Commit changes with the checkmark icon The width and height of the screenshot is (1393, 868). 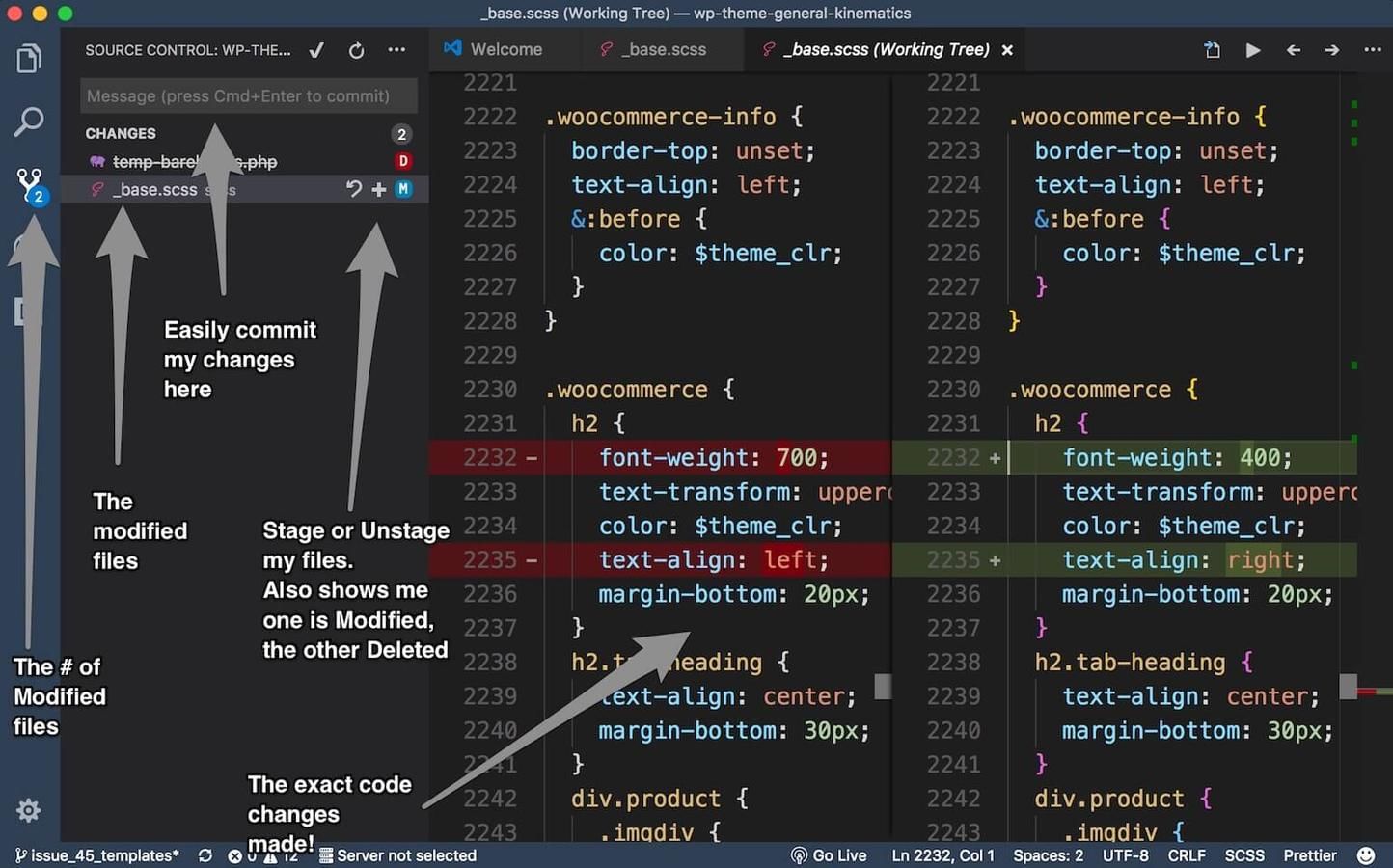(316, 50)
